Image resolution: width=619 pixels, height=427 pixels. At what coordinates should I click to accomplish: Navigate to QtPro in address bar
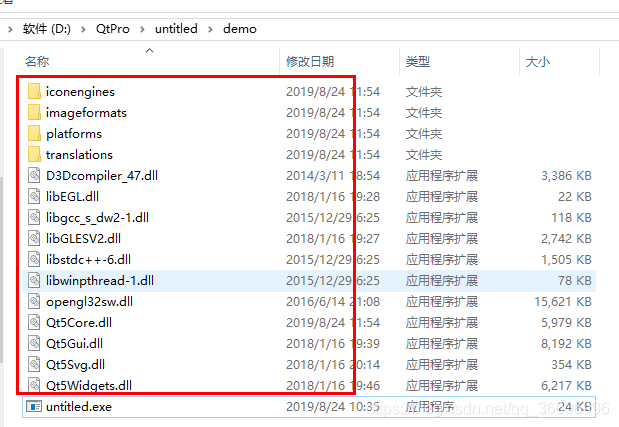pyautogui.click(x=113, y=29)
